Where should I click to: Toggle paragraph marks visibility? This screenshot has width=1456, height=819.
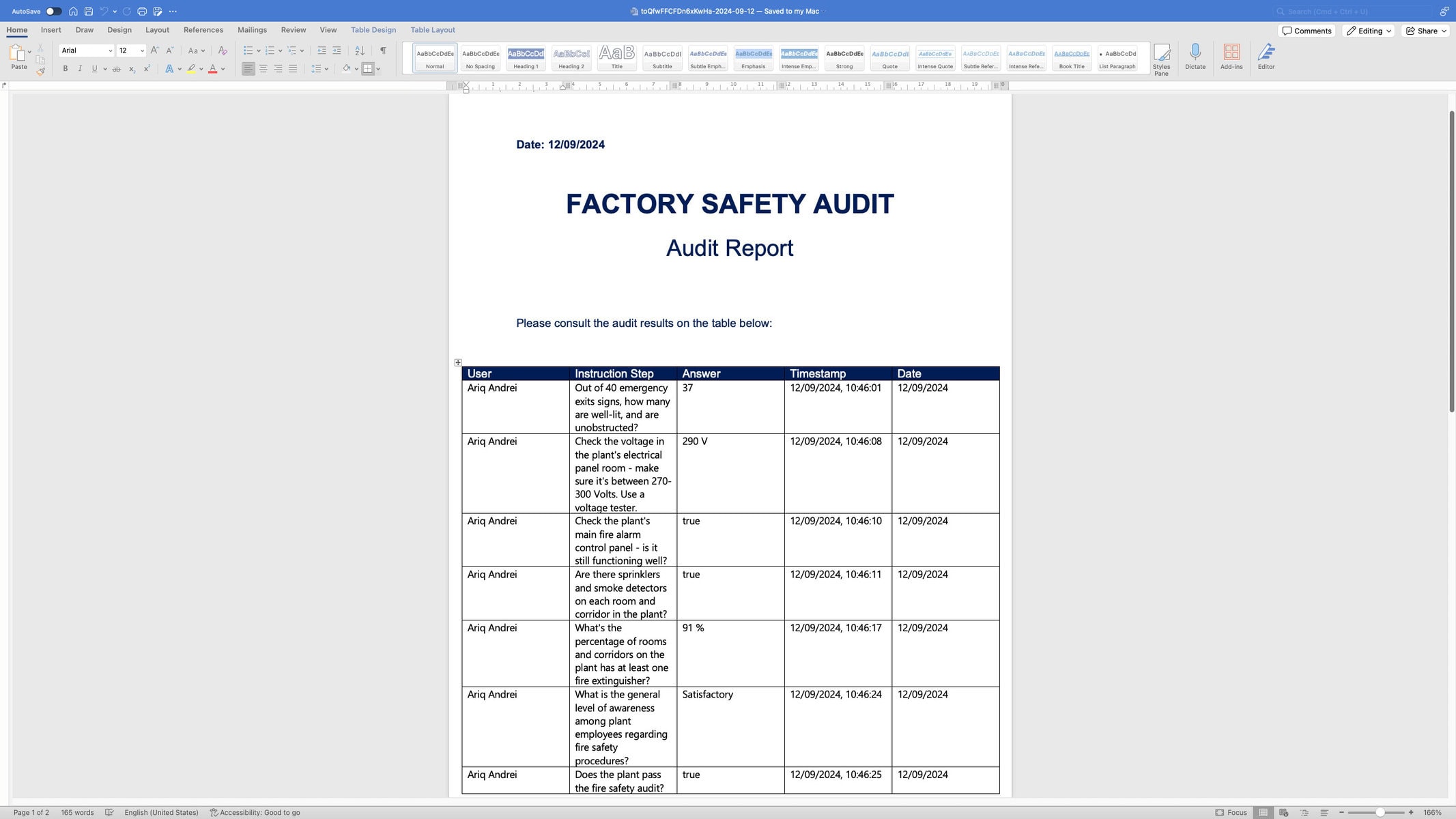pos(383,50)
